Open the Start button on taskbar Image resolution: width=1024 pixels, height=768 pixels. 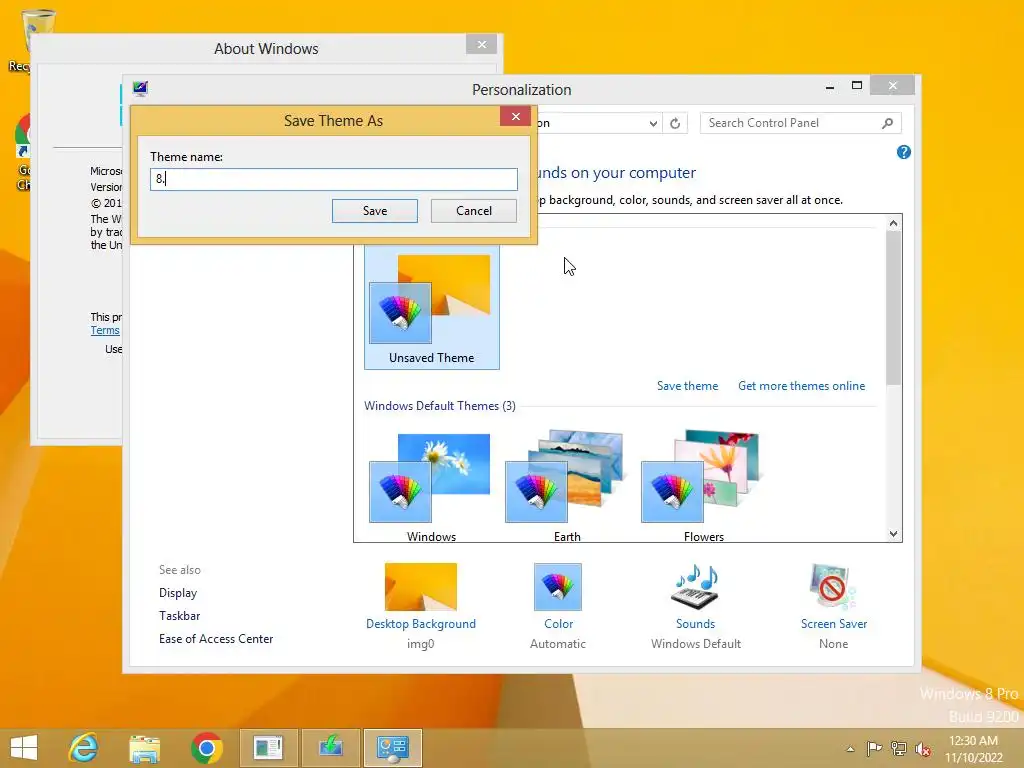(x=24, y=747)
